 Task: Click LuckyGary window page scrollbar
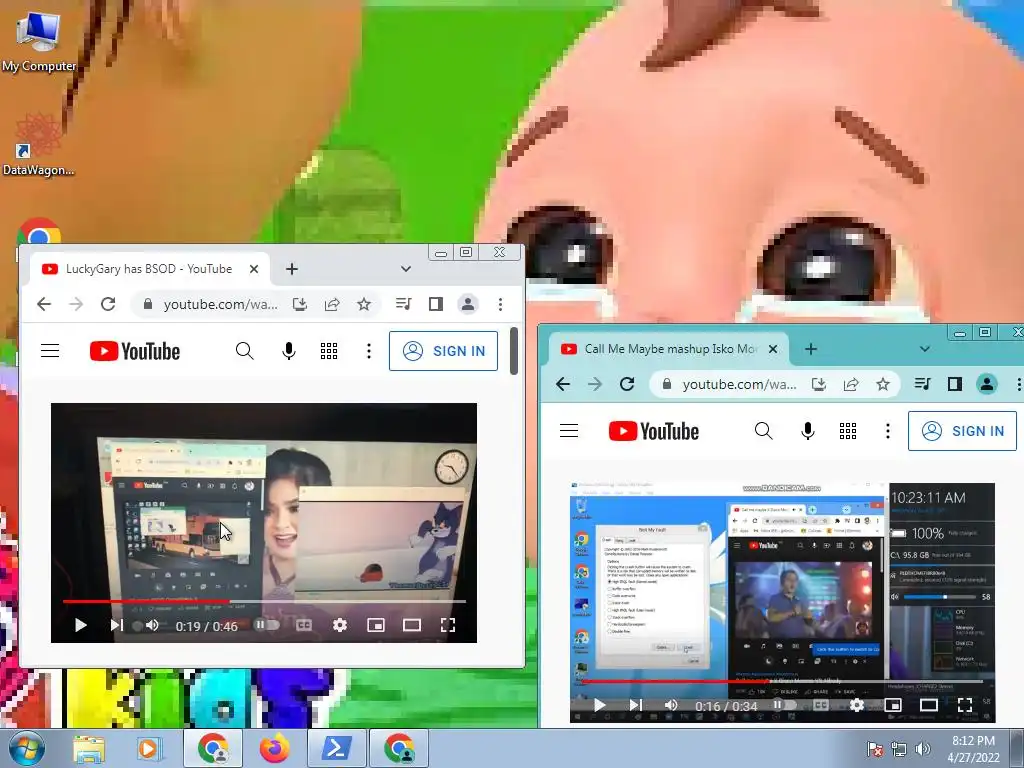[x=514, y=351]
